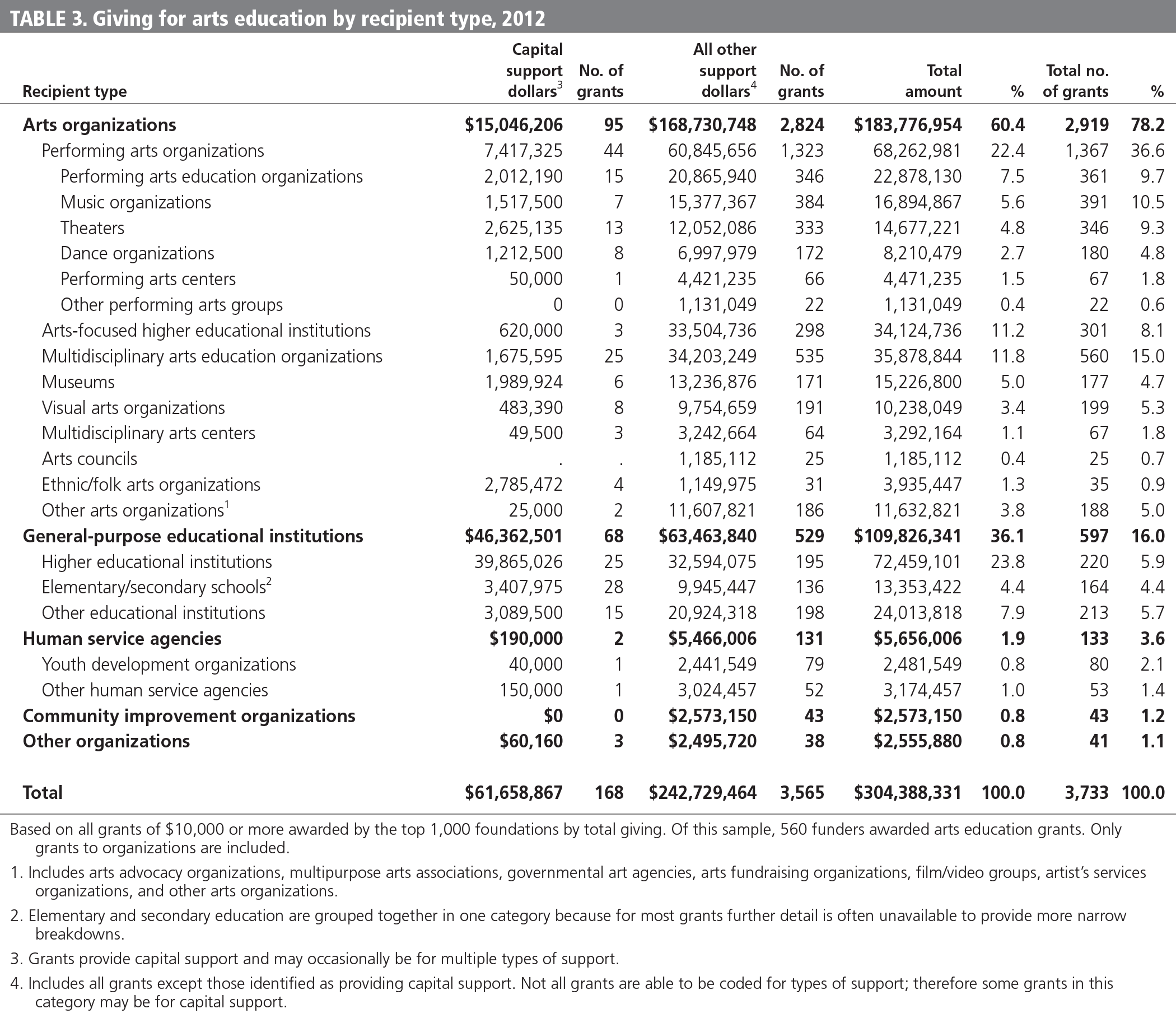Click the 'Total amount' column header
The width and height of the screenshot is (1176, 1018).
[x=933, y=81]
